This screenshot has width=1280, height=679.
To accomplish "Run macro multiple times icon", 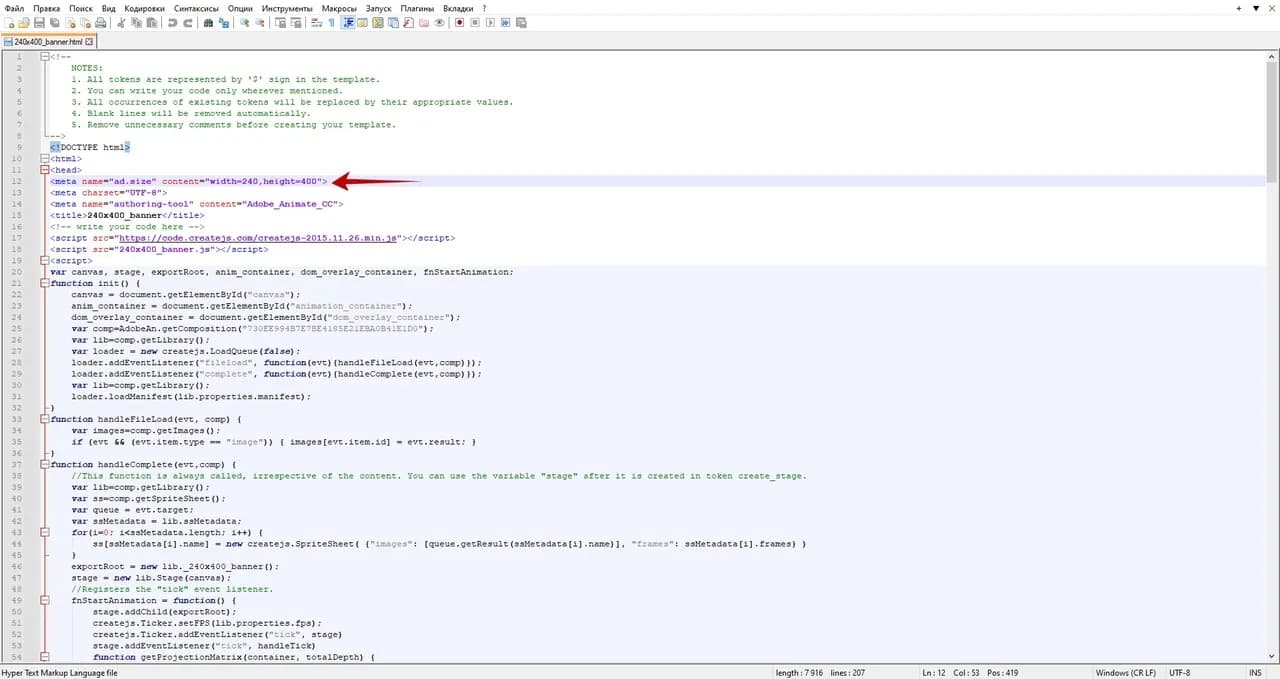I will pyautogui.click(x=505, y=23).
